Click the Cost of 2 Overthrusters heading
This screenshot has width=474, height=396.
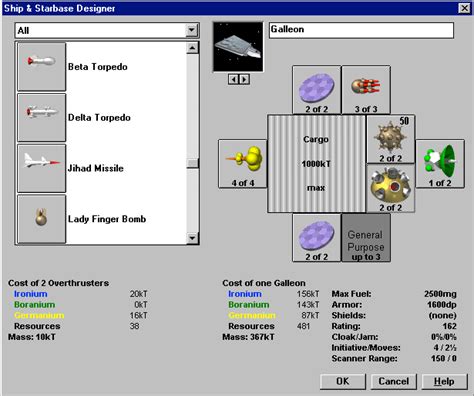[59, 283]
